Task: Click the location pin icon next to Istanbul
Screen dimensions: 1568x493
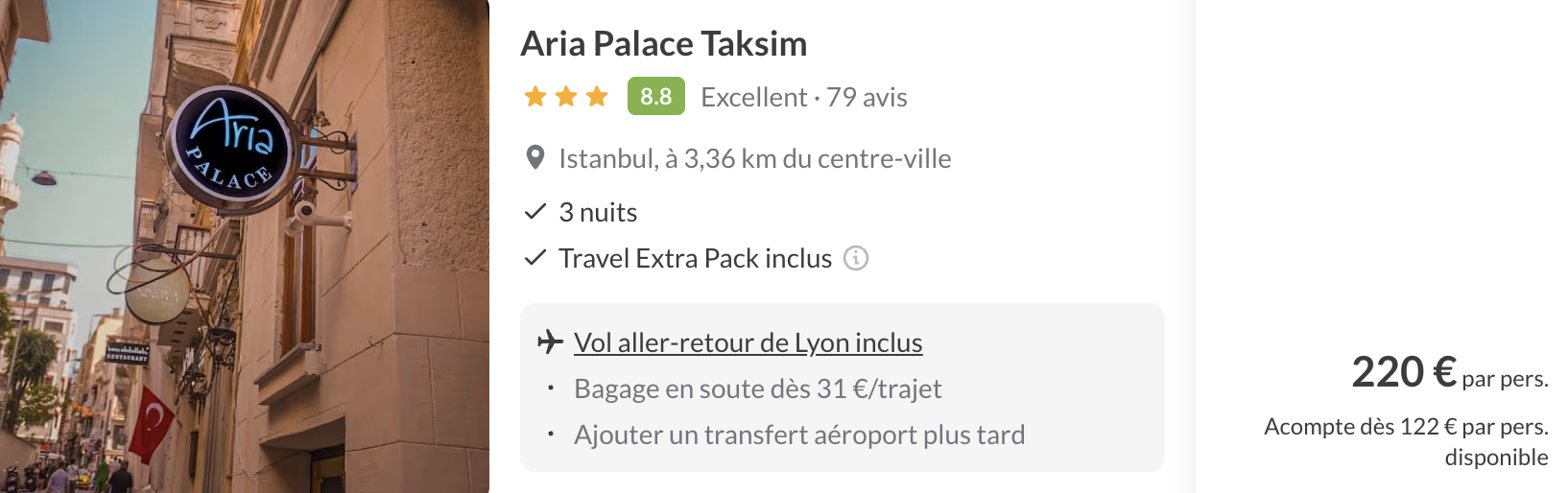Action: point(535,158)
